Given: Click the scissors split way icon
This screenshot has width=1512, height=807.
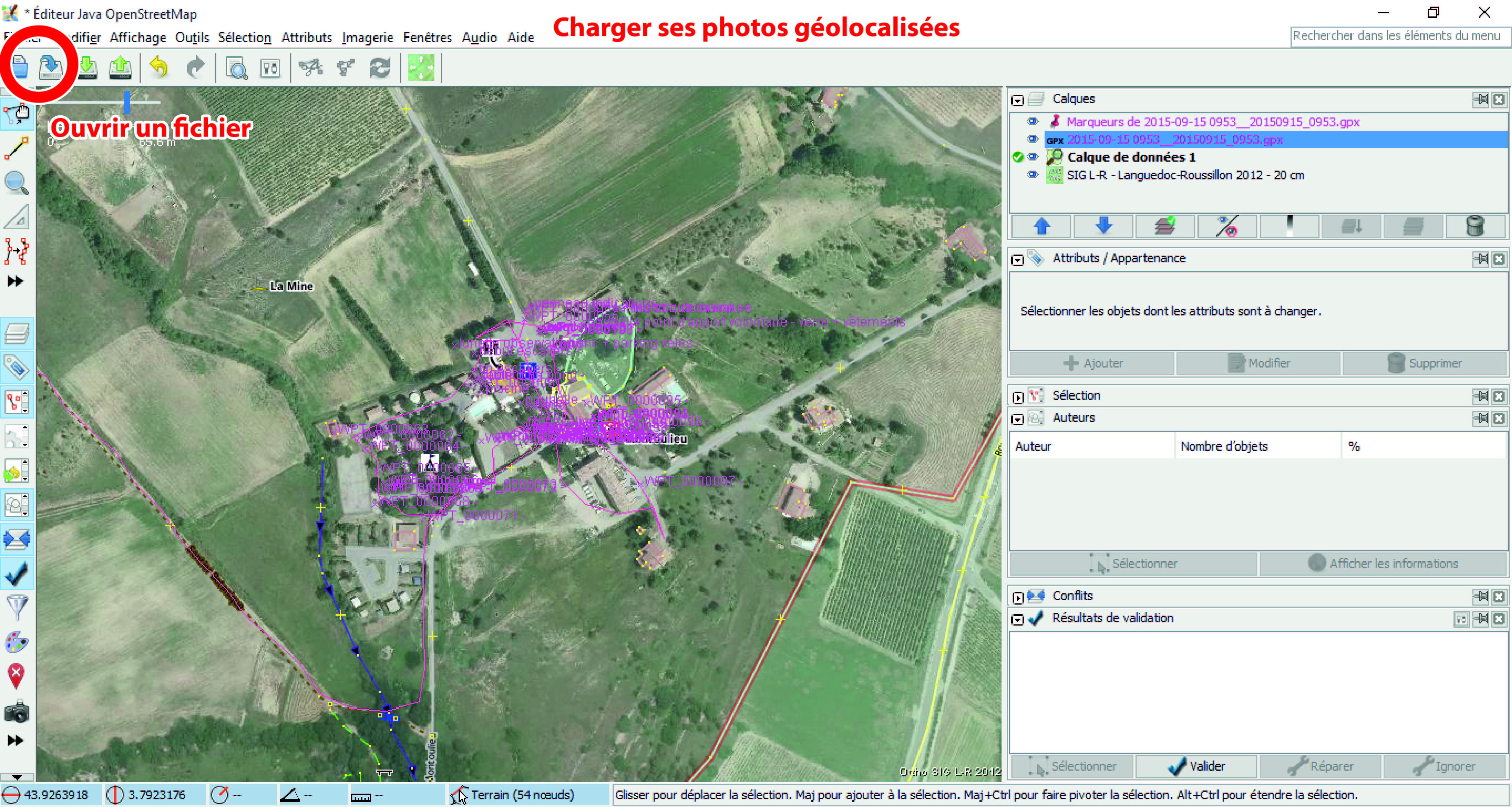Looking at the screenshot, I should [311, 68].
